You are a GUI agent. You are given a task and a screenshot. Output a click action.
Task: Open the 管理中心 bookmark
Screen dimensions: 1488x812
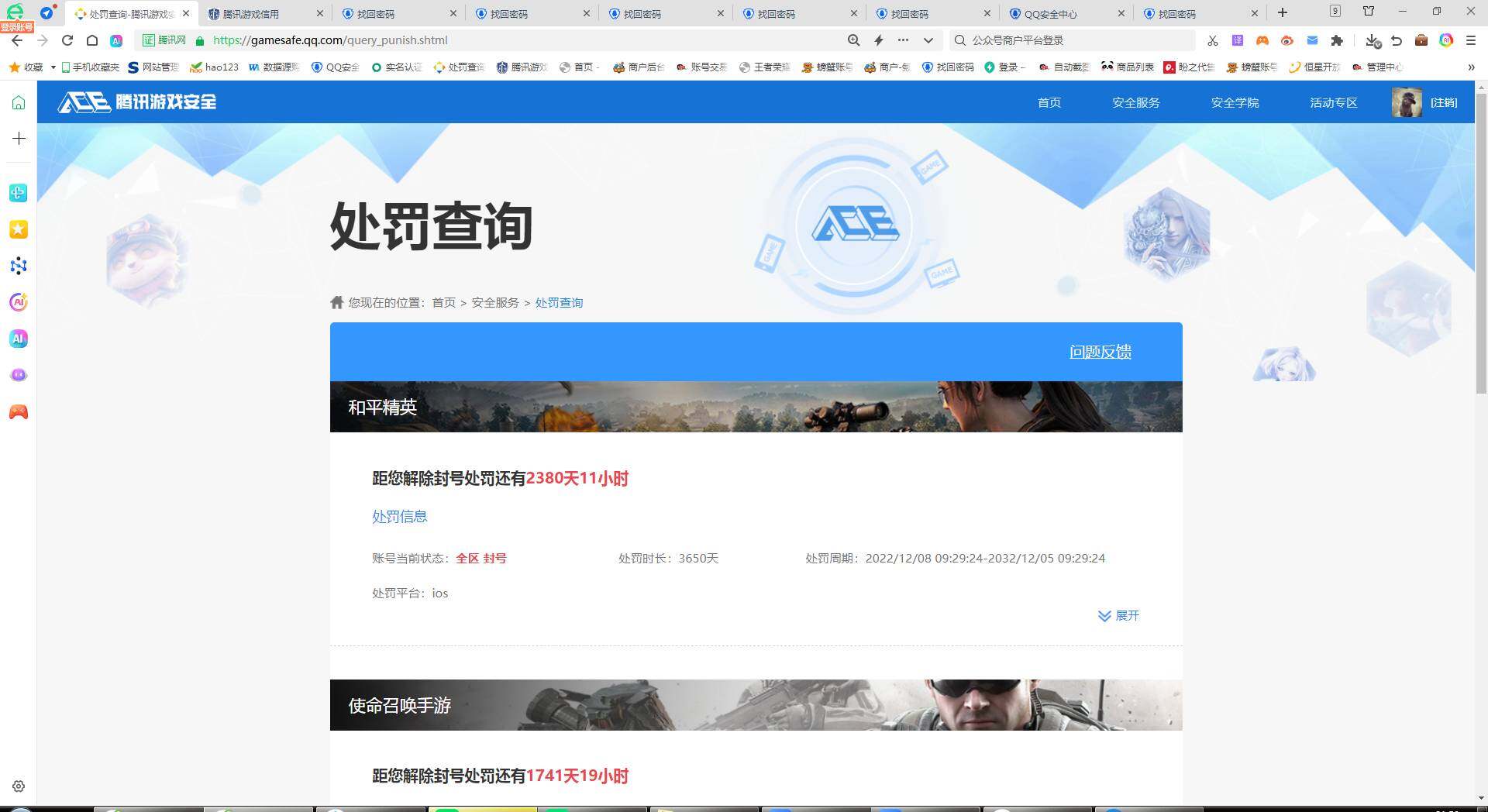[1377, 67]
